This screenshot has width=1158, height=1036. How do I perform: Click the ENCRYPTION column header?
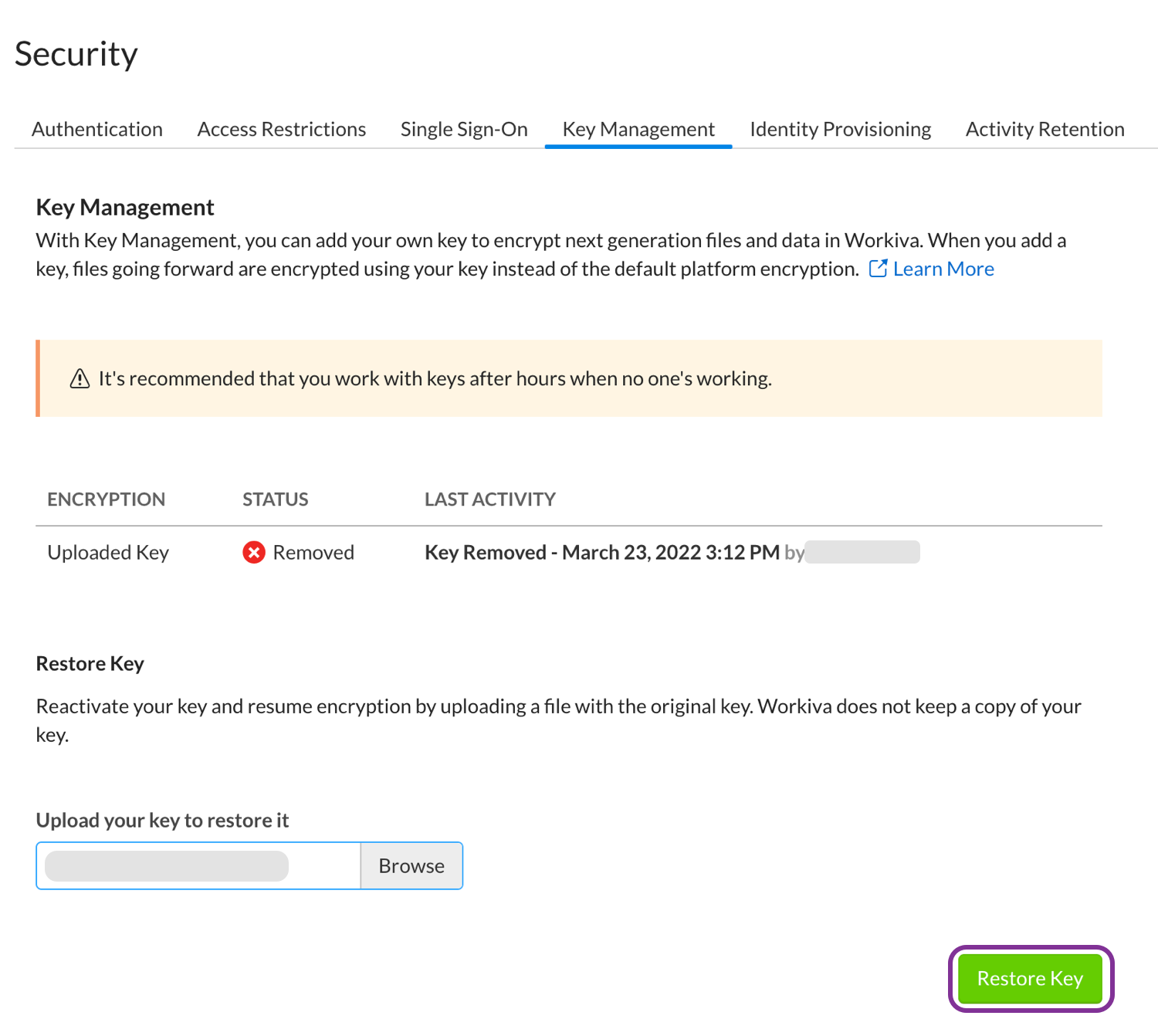coord(107,499)
